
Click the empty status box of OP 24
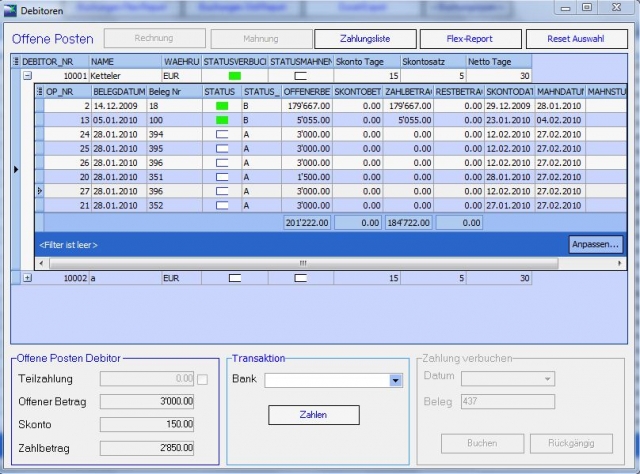point(222,133)
